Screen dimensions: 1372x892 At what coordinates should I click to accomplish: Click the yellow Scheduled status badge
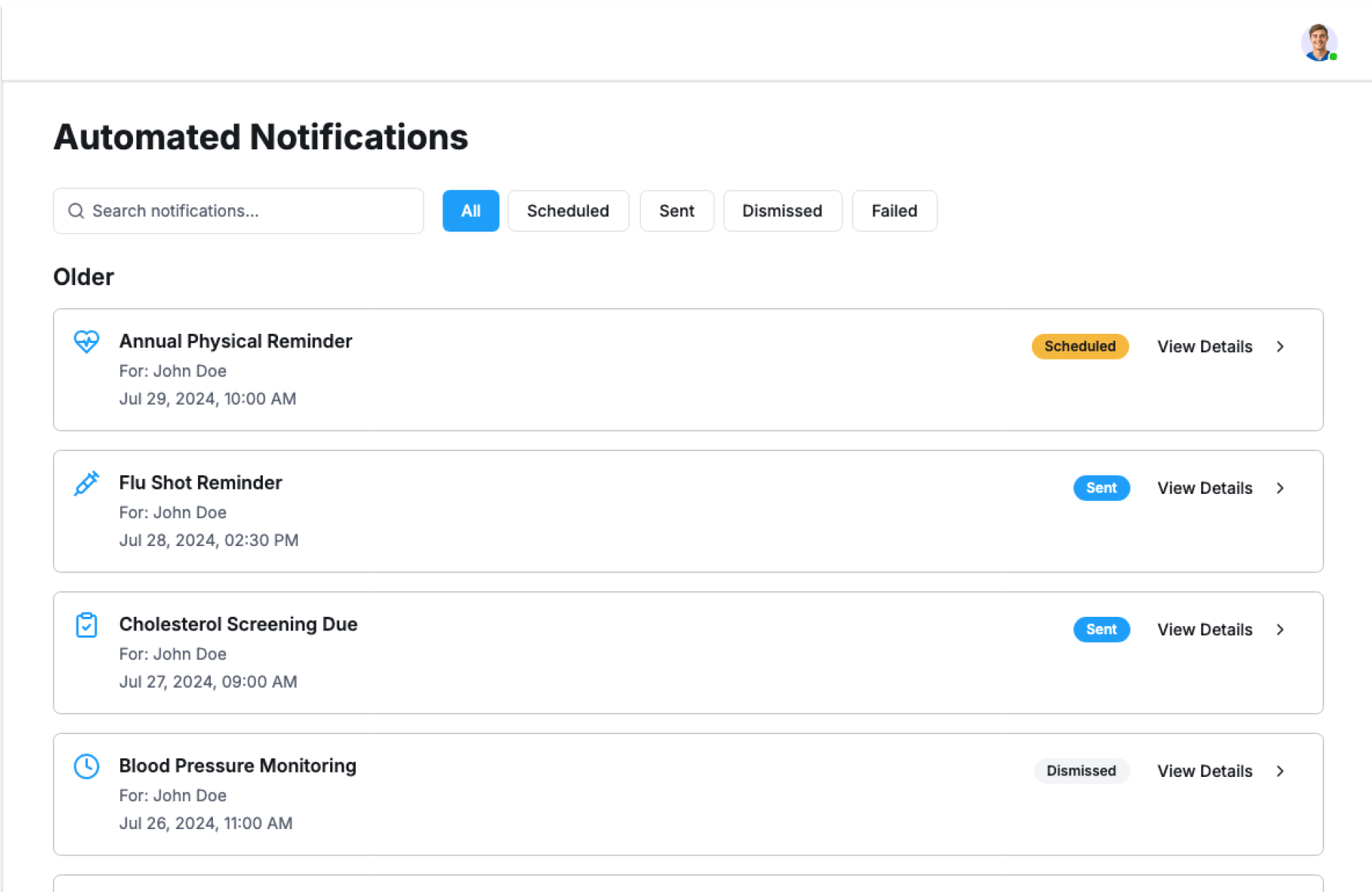[1080, 347]
